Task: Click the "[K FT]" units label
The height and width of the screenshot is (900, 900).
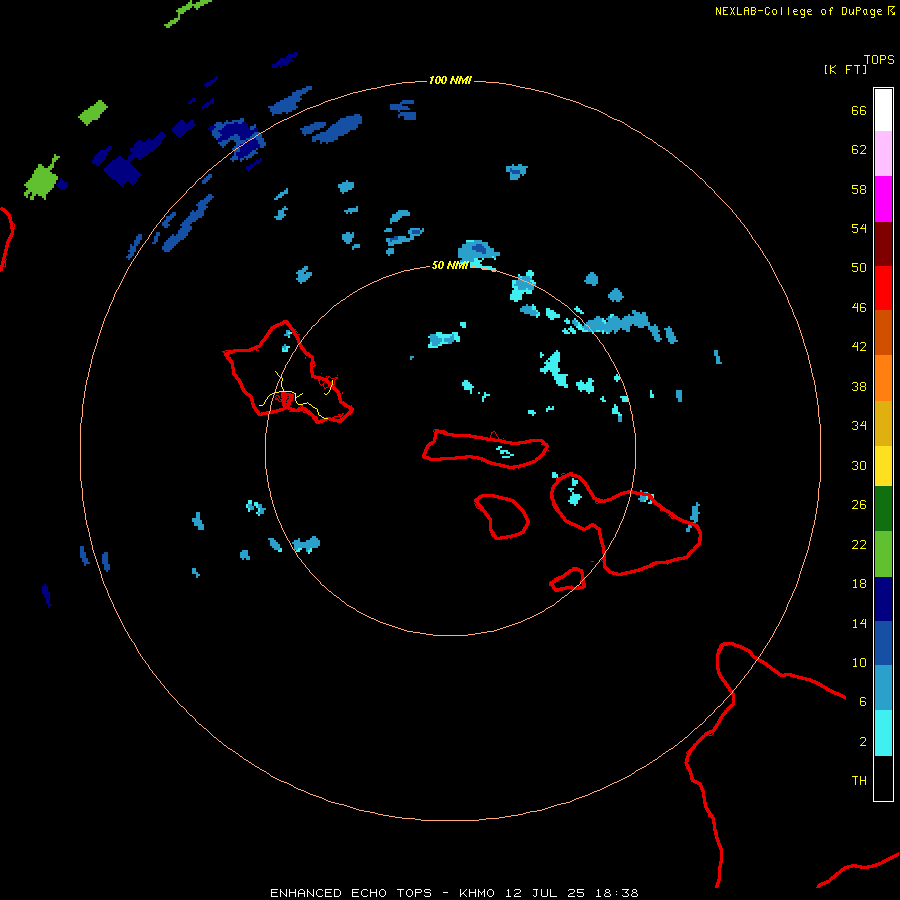Action: click(x=845, y=69)
